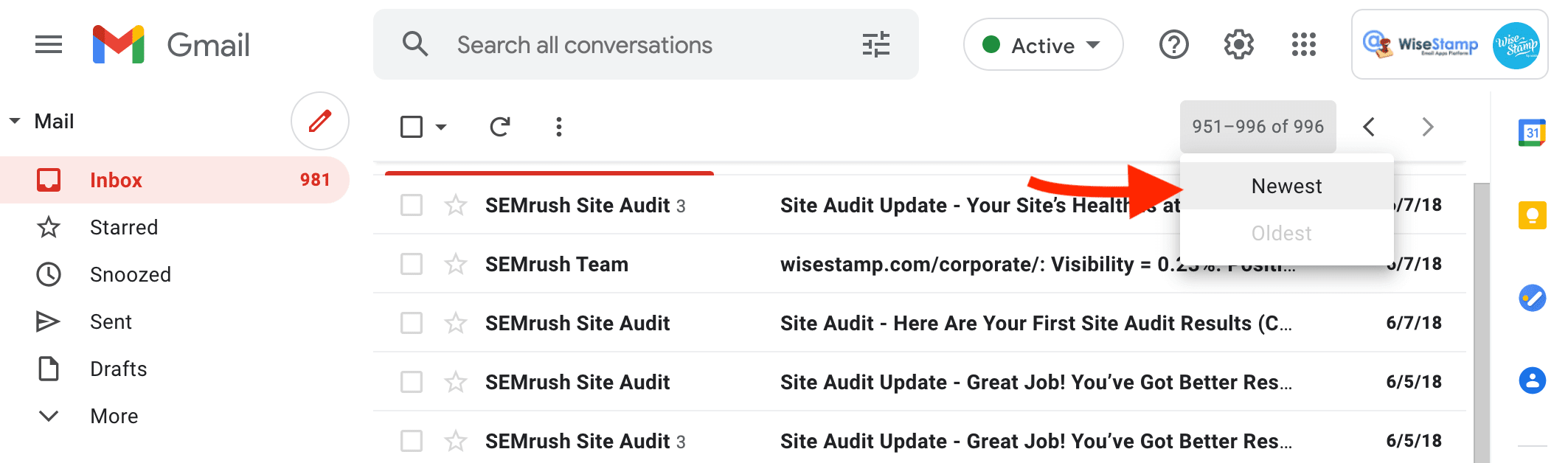Image resolution: width=1568 pixels, height=463 pixels.
Task: Check the select-all messages checkbox
Action: (x=412, y=127)
